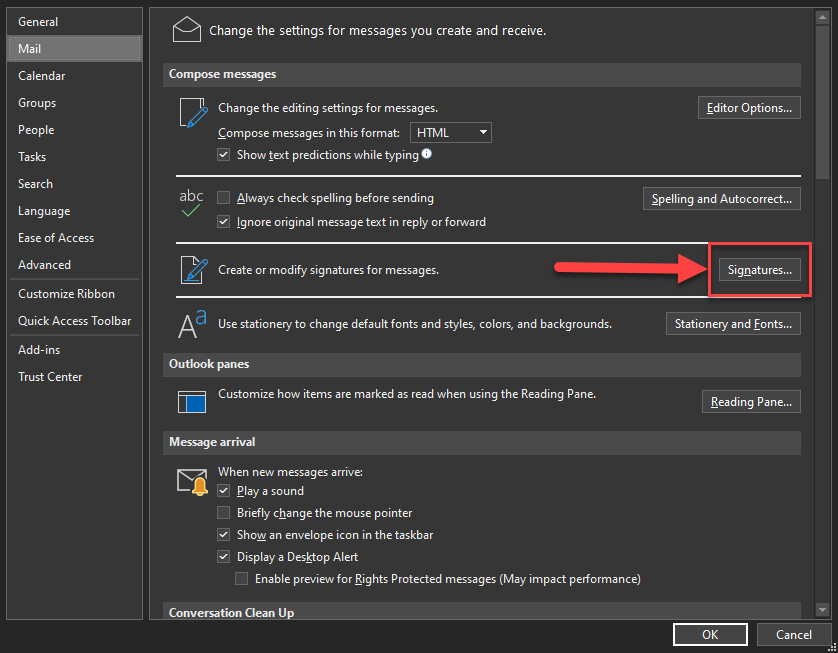
Task: Click the text predictions info icon
Action: [427, 154]
